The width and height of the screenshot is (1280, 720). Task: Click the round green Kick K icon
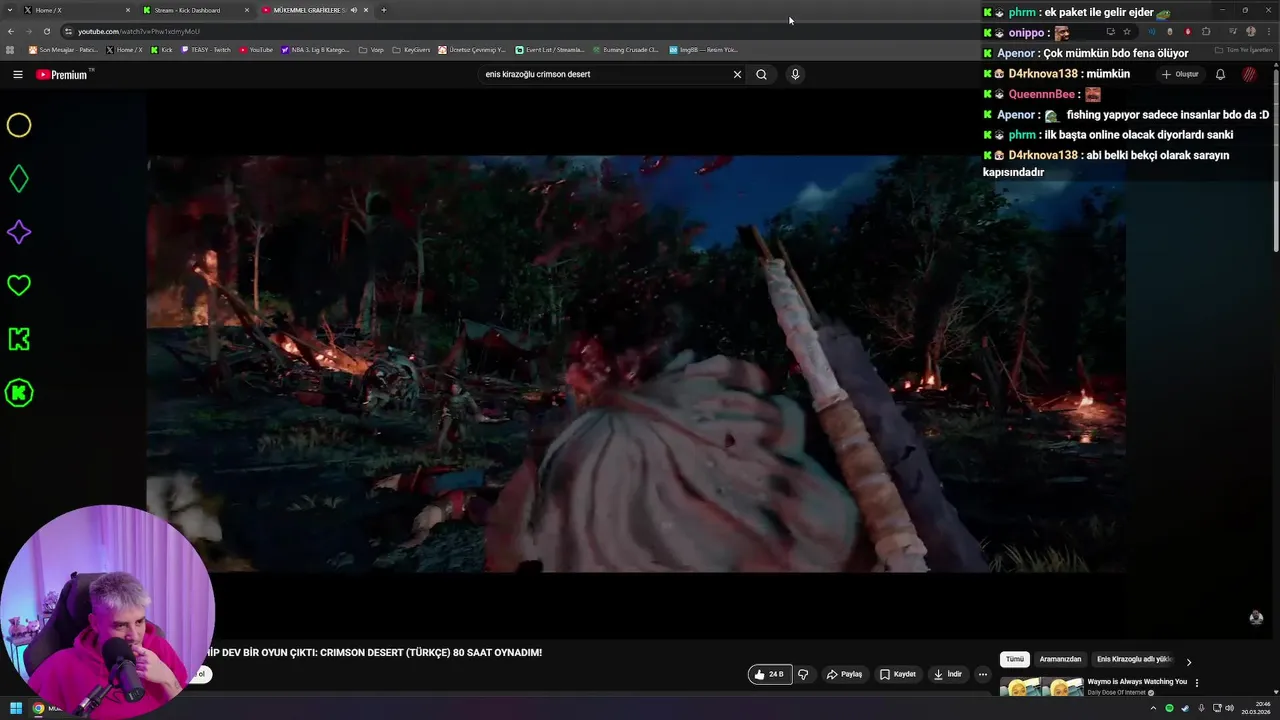point(19,393)
